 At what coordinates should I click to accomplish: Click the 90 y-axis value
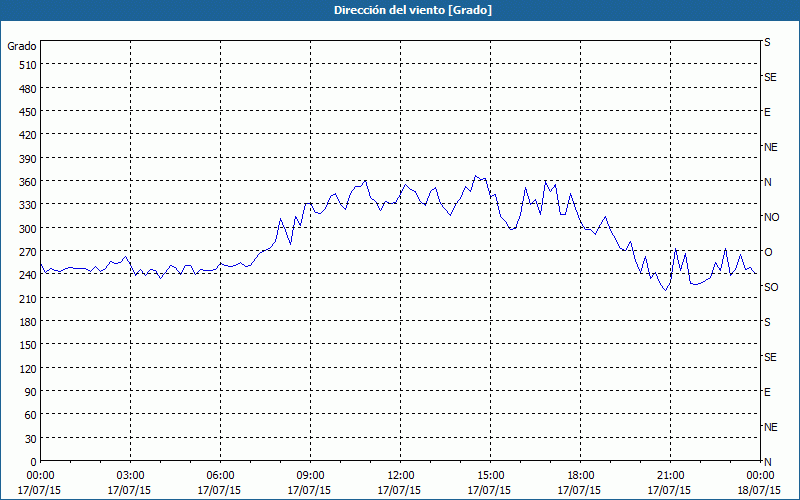31,392
